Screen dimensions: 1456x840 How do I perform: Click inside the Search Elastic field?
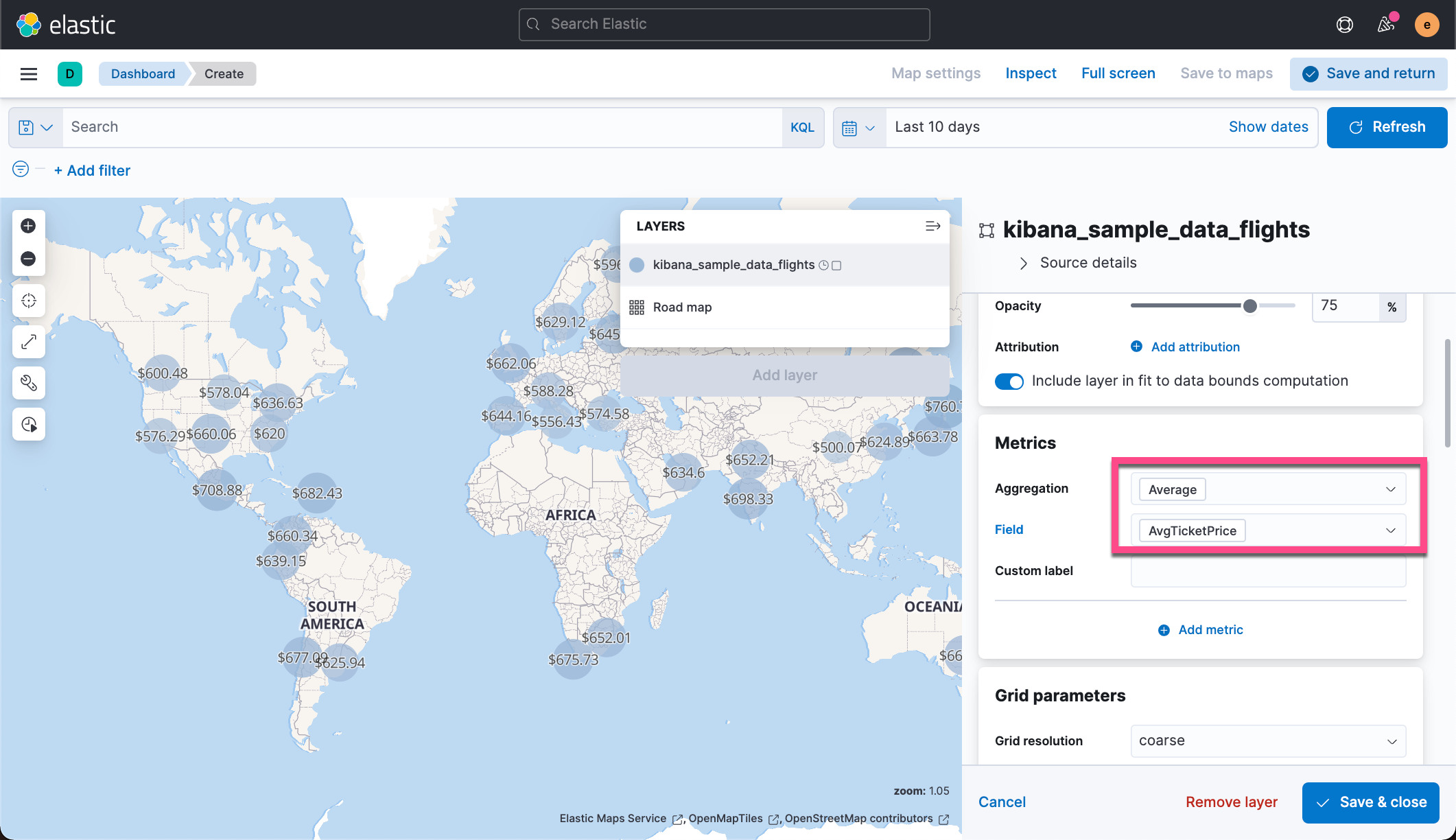point(724,24)
